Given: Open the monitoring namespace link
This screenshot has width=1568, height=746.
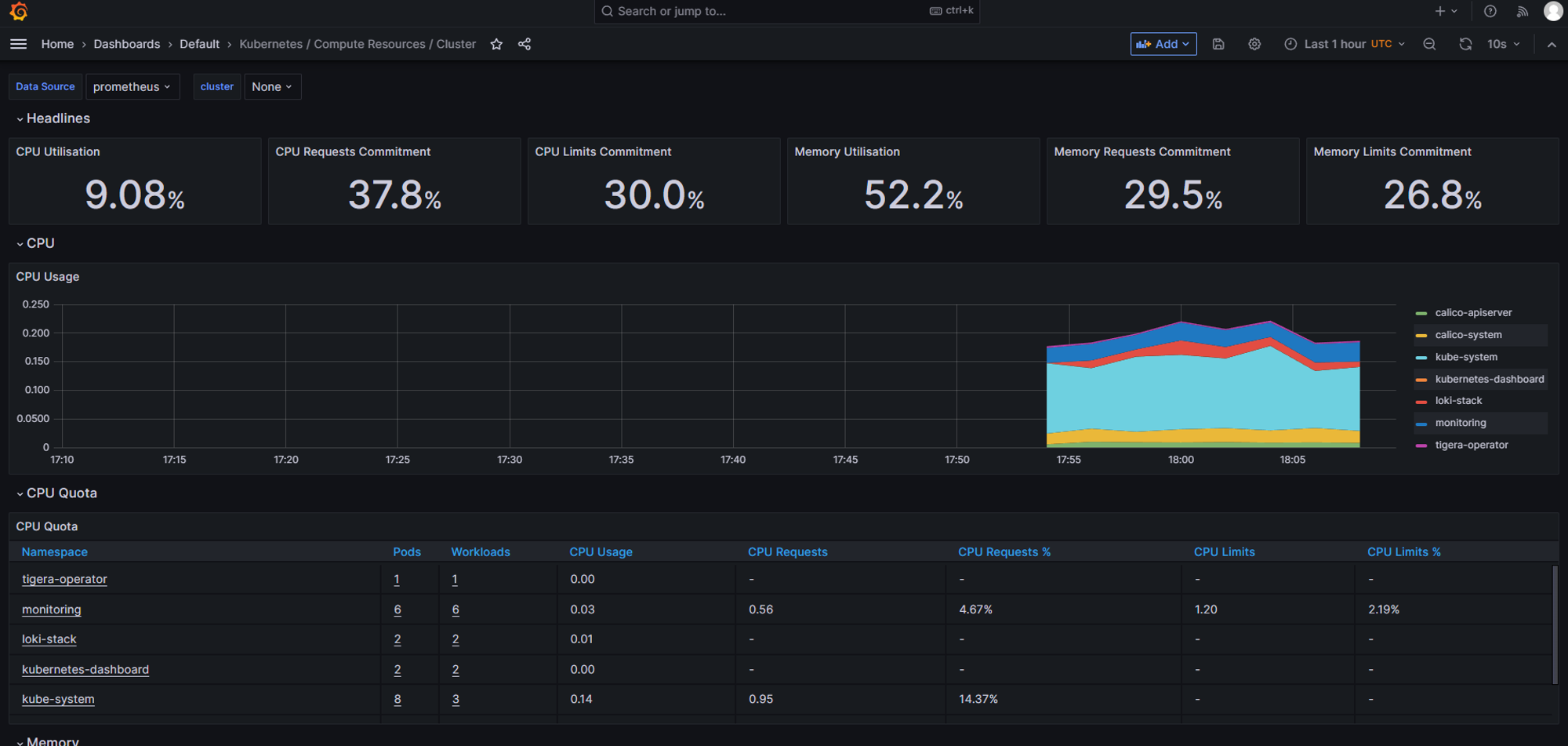Looking at the screenshot, I should pos(51,610).
